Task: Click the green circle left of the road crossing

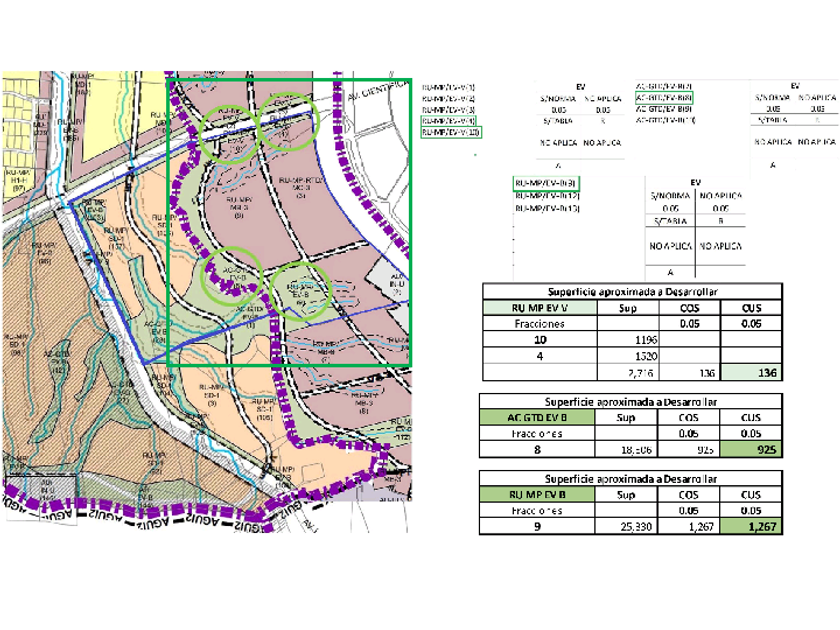Action: coord(229,133)
